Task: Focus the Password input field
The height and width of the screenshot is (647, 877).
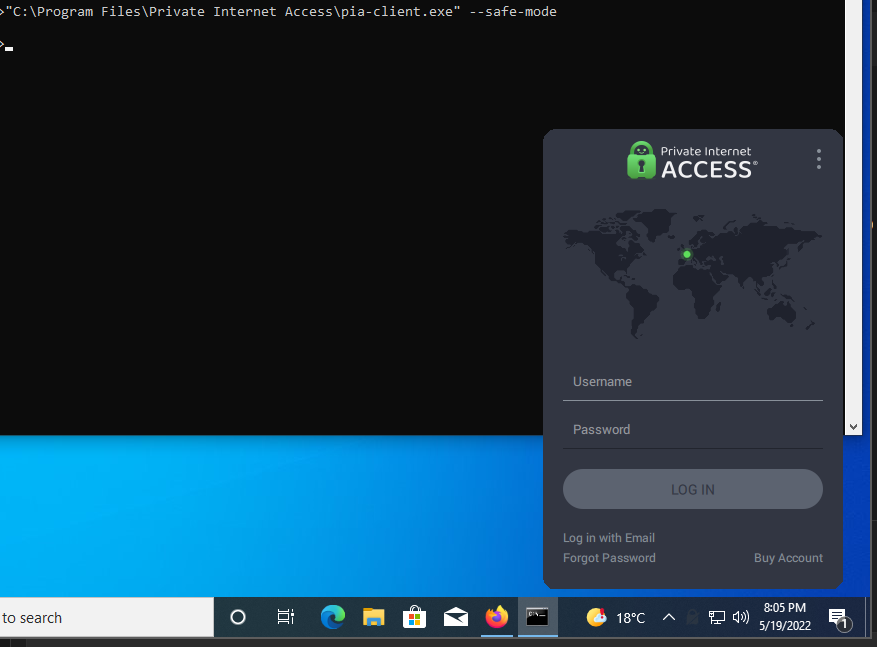Action: pyautogui.click(x=692, y=429)
